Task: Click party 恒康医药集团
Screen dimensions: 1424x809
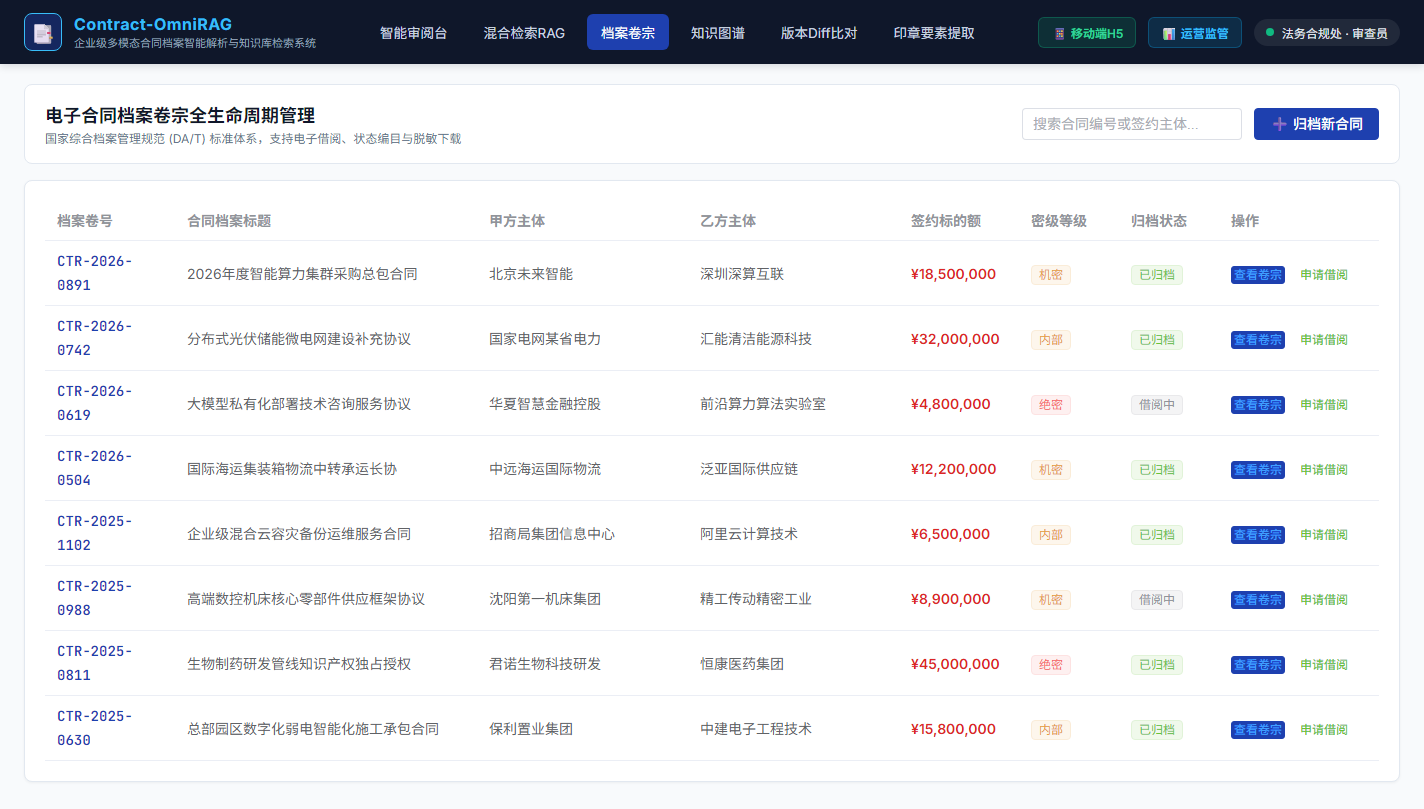Action: click(x=742, y=664)
